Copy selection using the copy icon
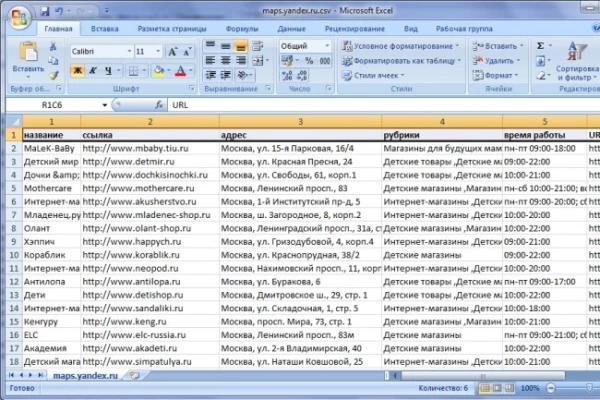600x400 pixels. 53,60
